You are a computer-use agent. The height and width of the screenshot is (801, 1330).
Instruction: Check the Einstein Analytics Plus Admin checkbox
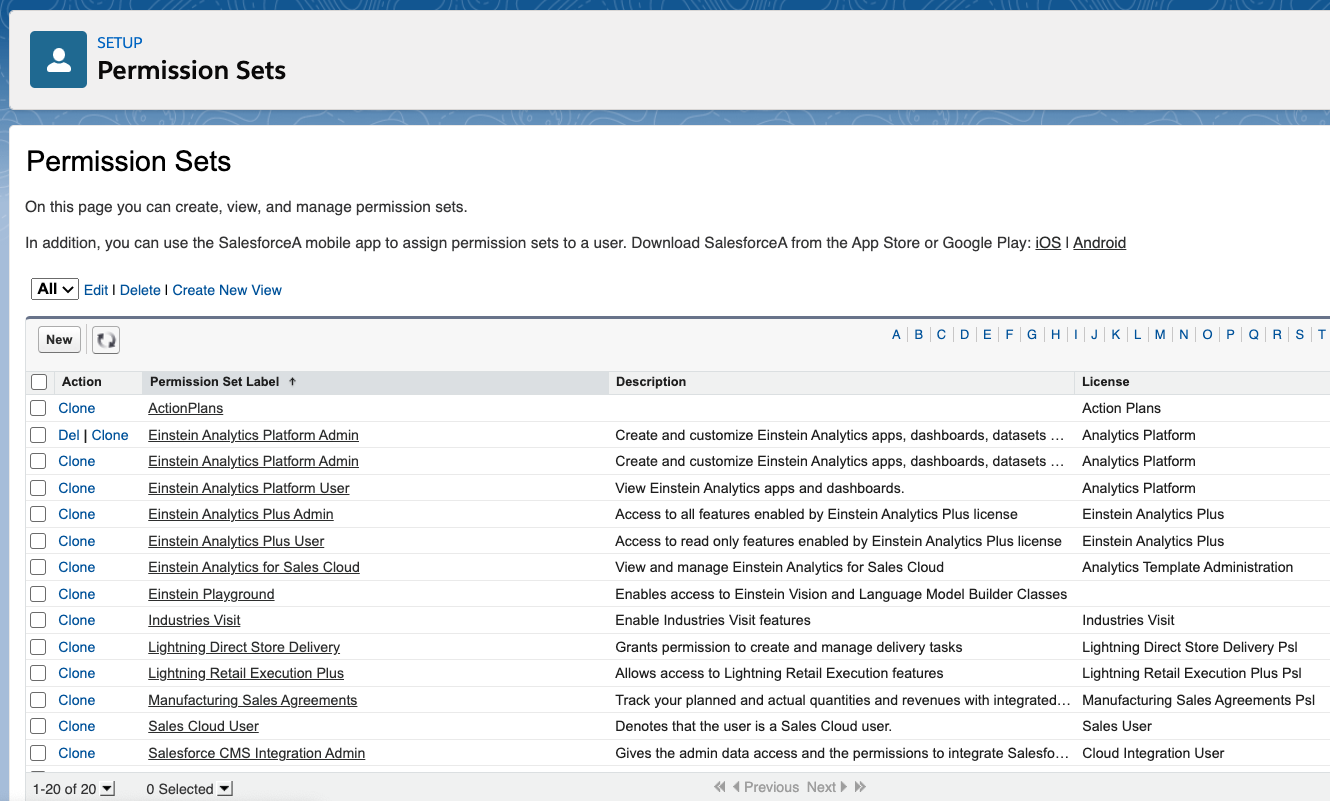pyautogui.click(x=38, y=514)
